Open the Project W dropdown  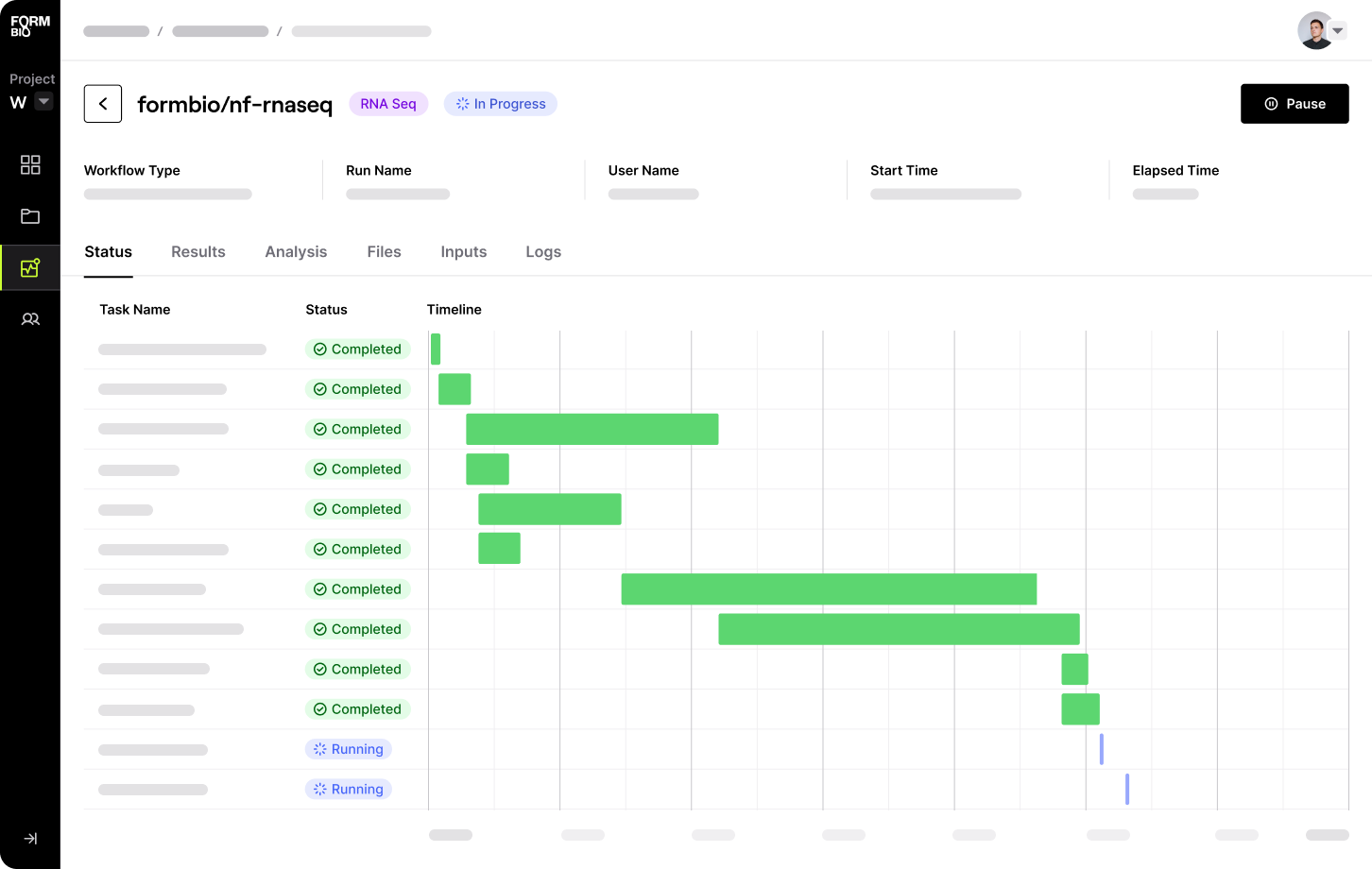click(43, 101)
